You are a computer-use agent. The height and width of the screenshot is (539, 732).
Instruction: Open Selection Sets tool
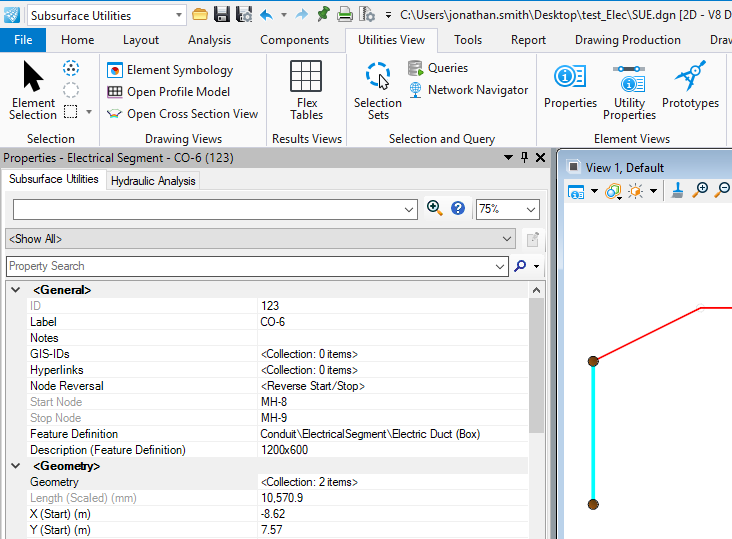377,89
